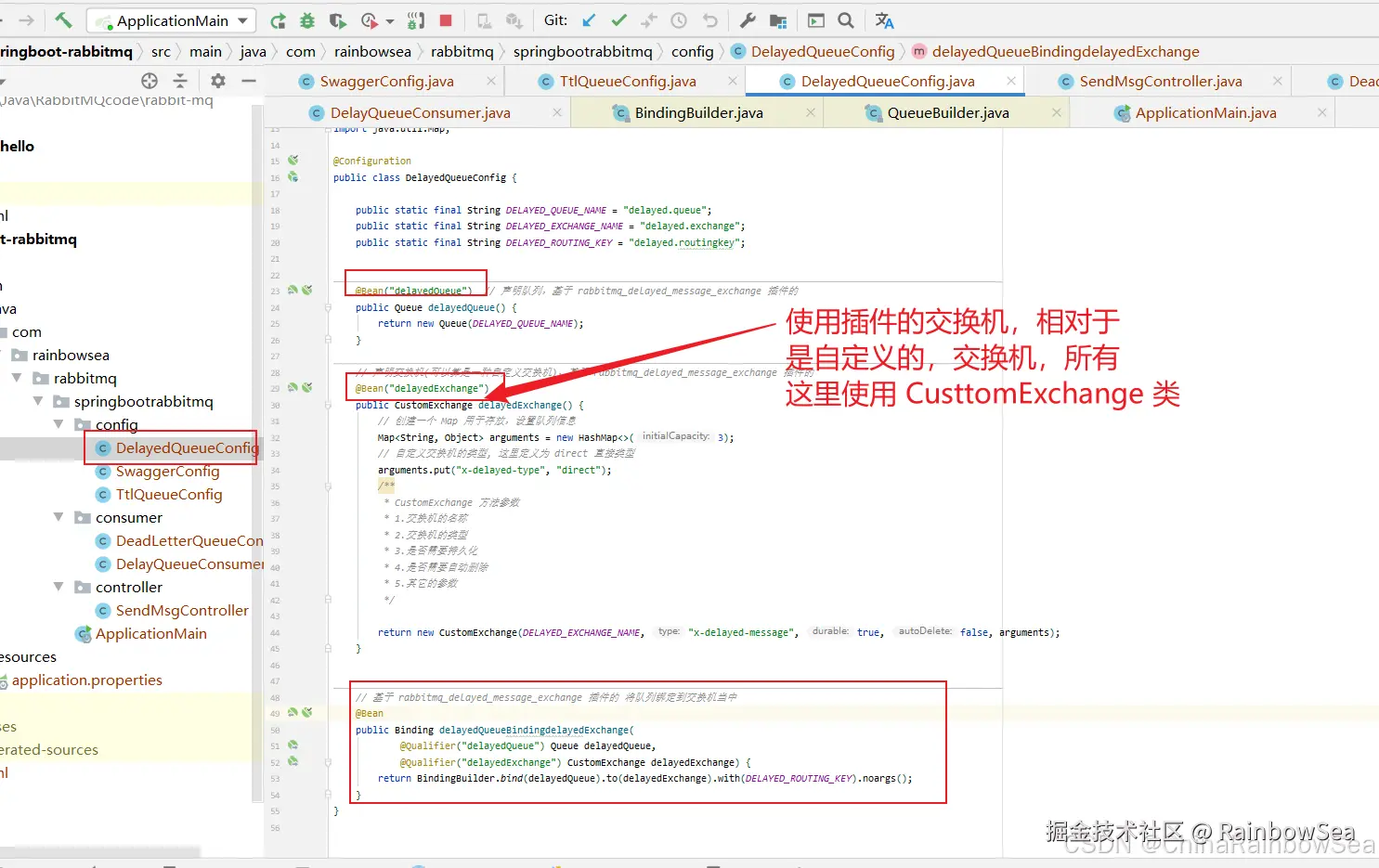Click Run Anything terminal icon
The height and width of the screenshot is (868, 1379).
click(816, 20)
